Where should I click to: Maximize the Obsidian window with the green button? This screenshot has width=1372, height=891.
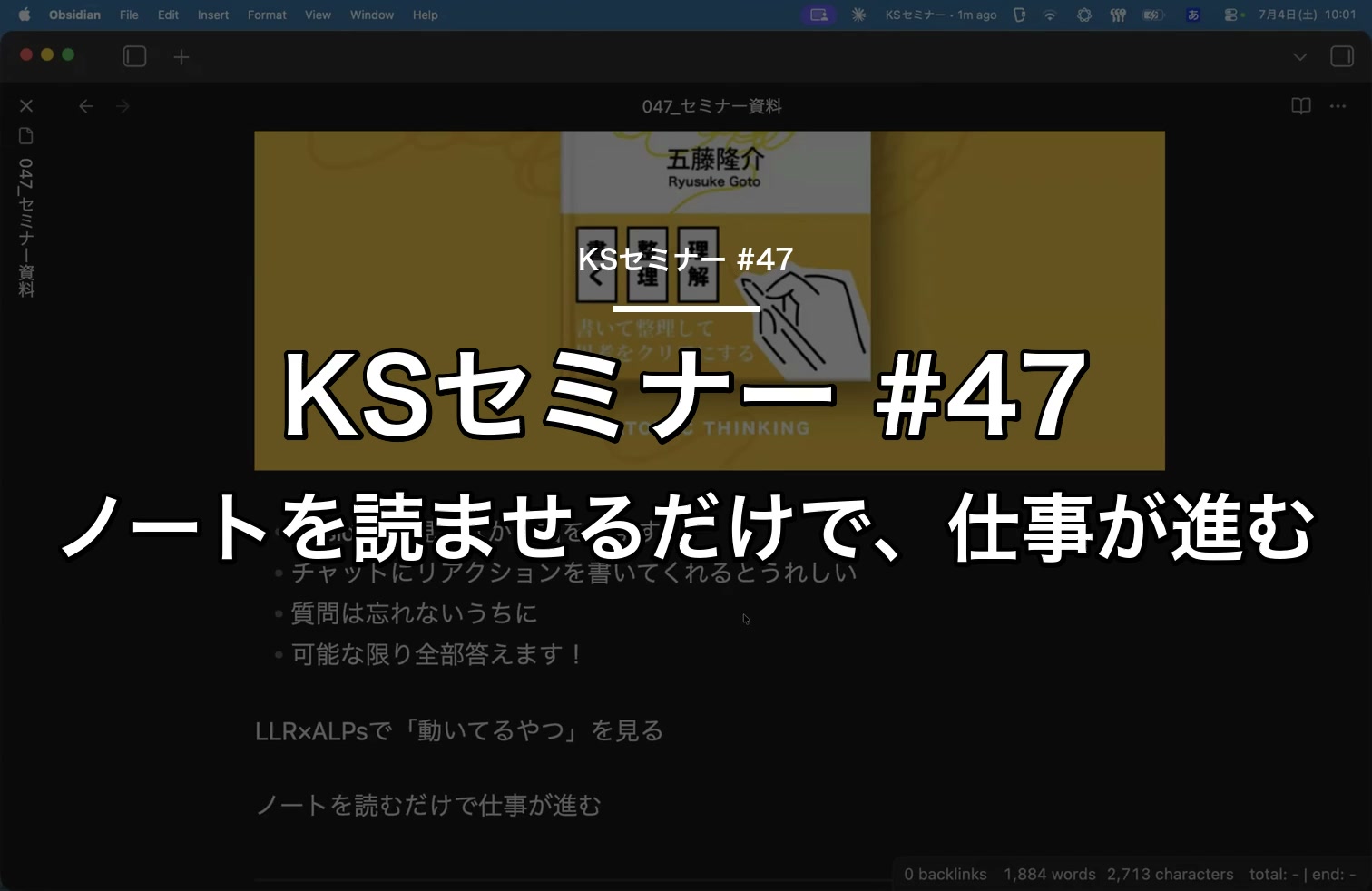68,55
